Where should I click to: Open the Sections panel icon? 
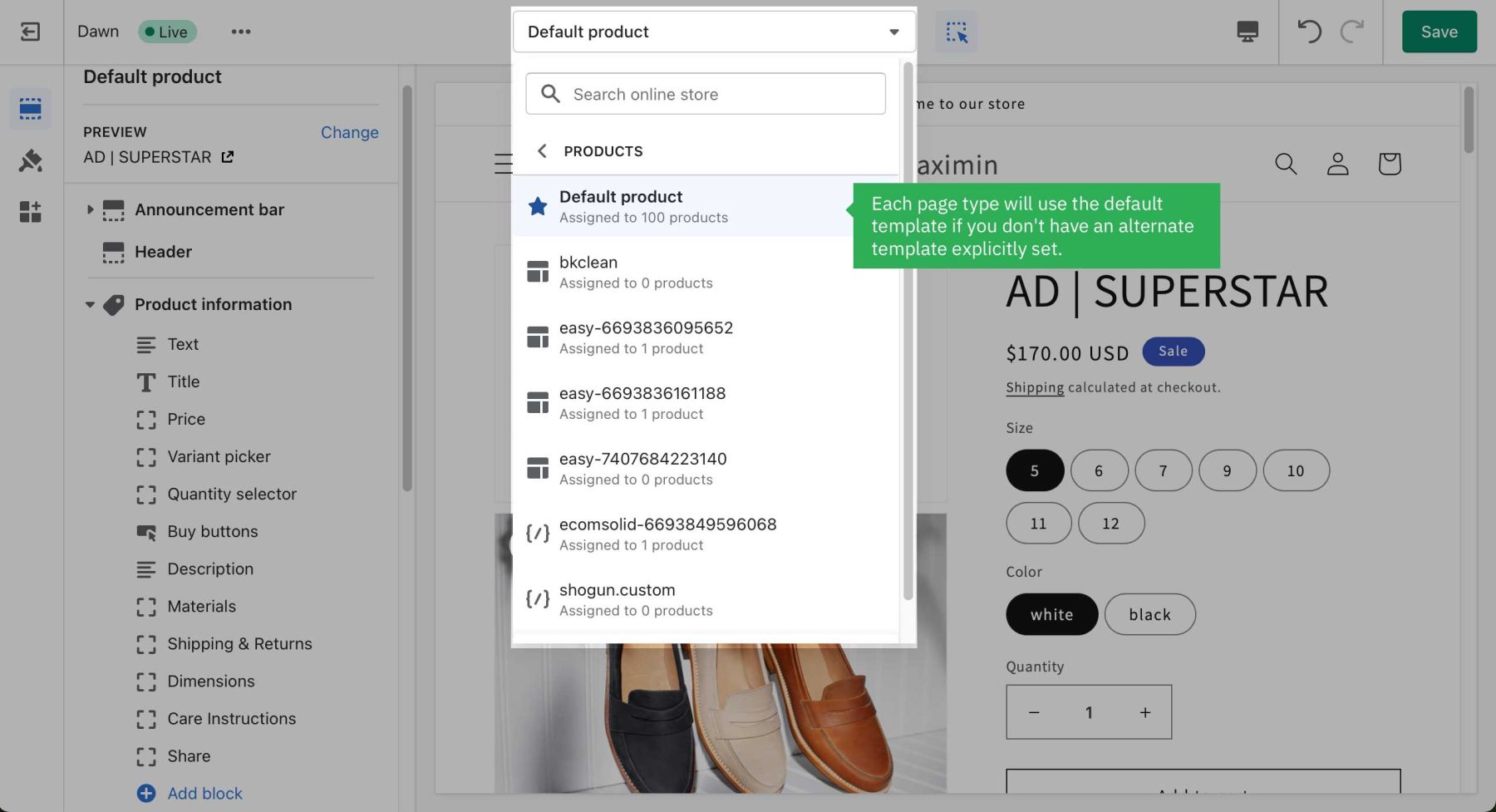point(31,109)
